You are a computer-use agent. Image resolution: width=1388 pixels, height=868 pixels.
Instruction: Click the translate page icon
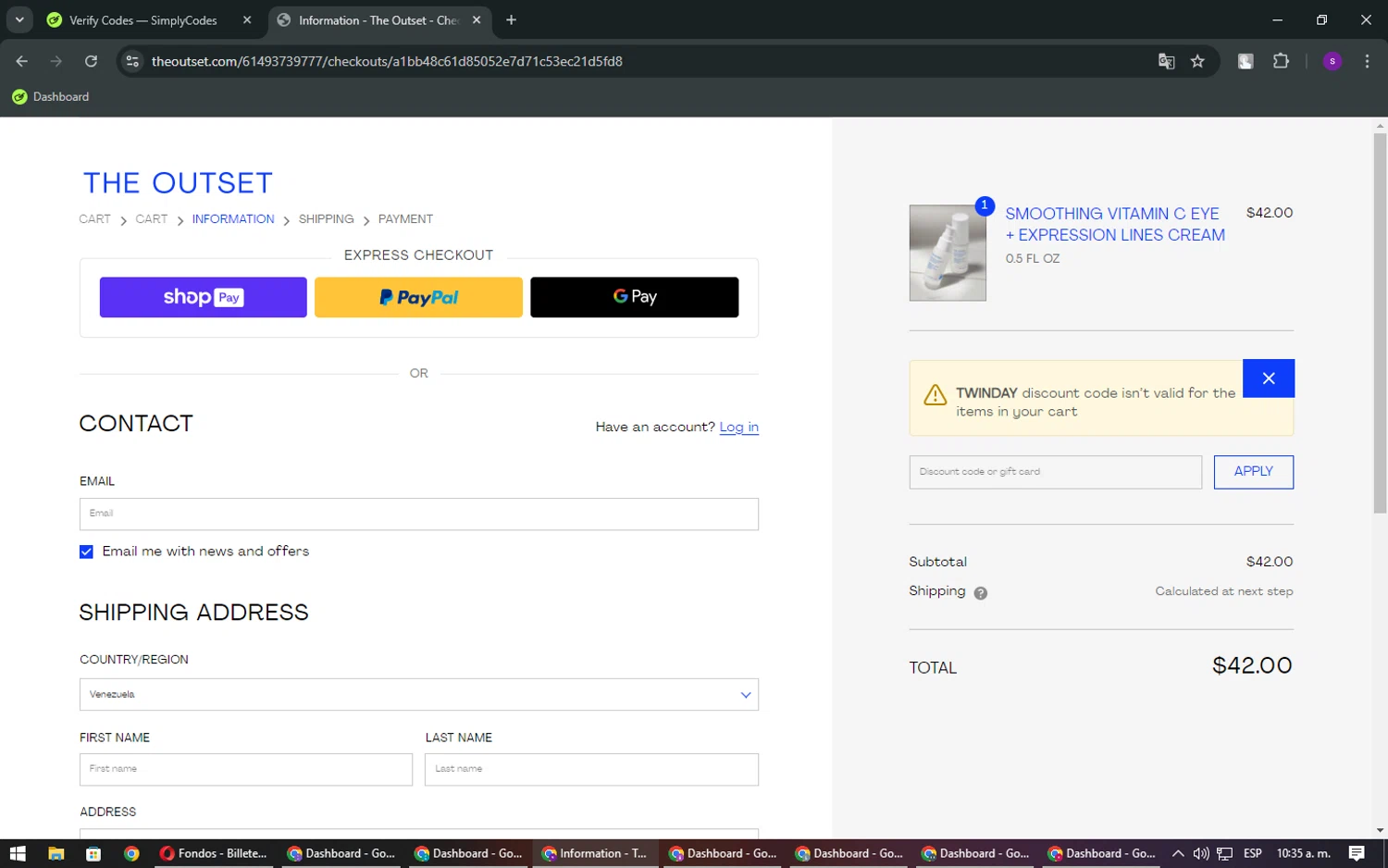1166,61
